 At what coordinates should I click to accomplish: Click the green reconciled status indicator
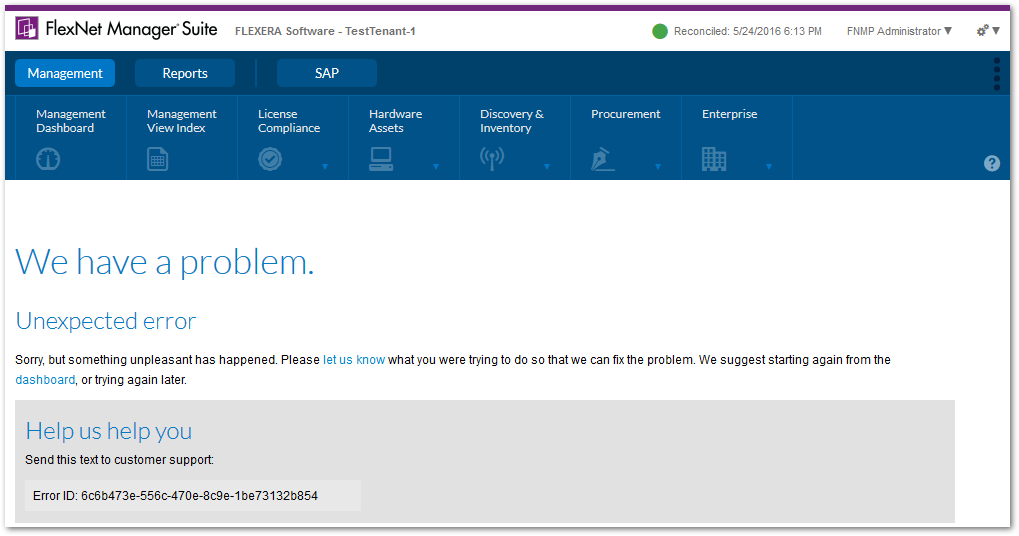pos(660,31)
